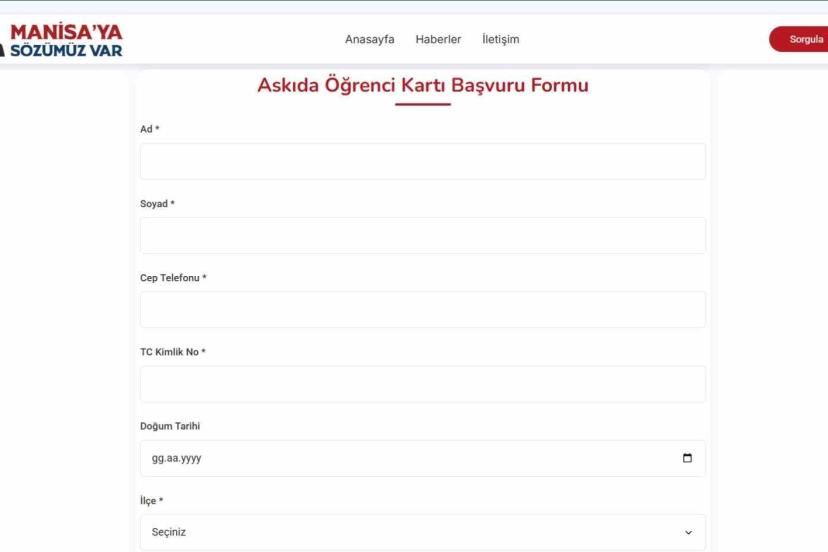This screenshot has height=552, width=828.
Task: Click the 'Ad *' field label
Action: pos(149,129)
